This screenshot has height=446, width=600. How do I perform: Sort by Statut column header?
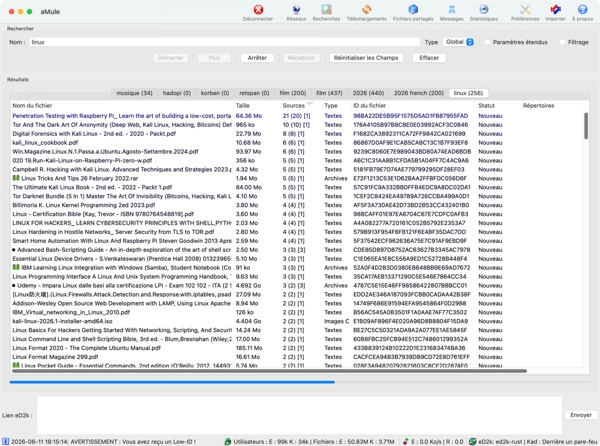click(498, 106)
